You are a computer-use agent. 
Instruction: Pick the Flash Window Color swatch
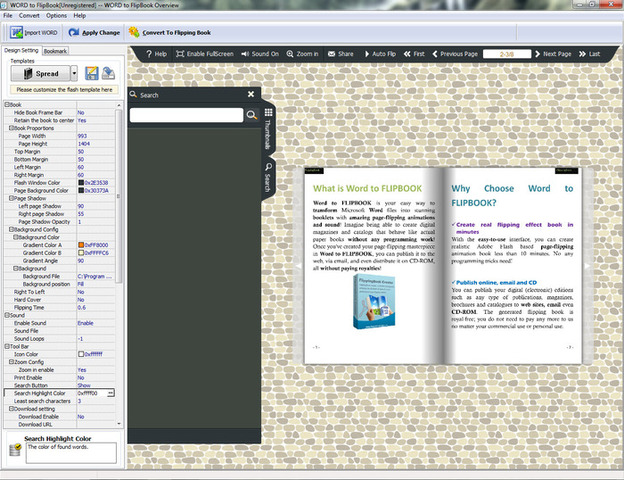pyautogui.click(x=81, y=183)
